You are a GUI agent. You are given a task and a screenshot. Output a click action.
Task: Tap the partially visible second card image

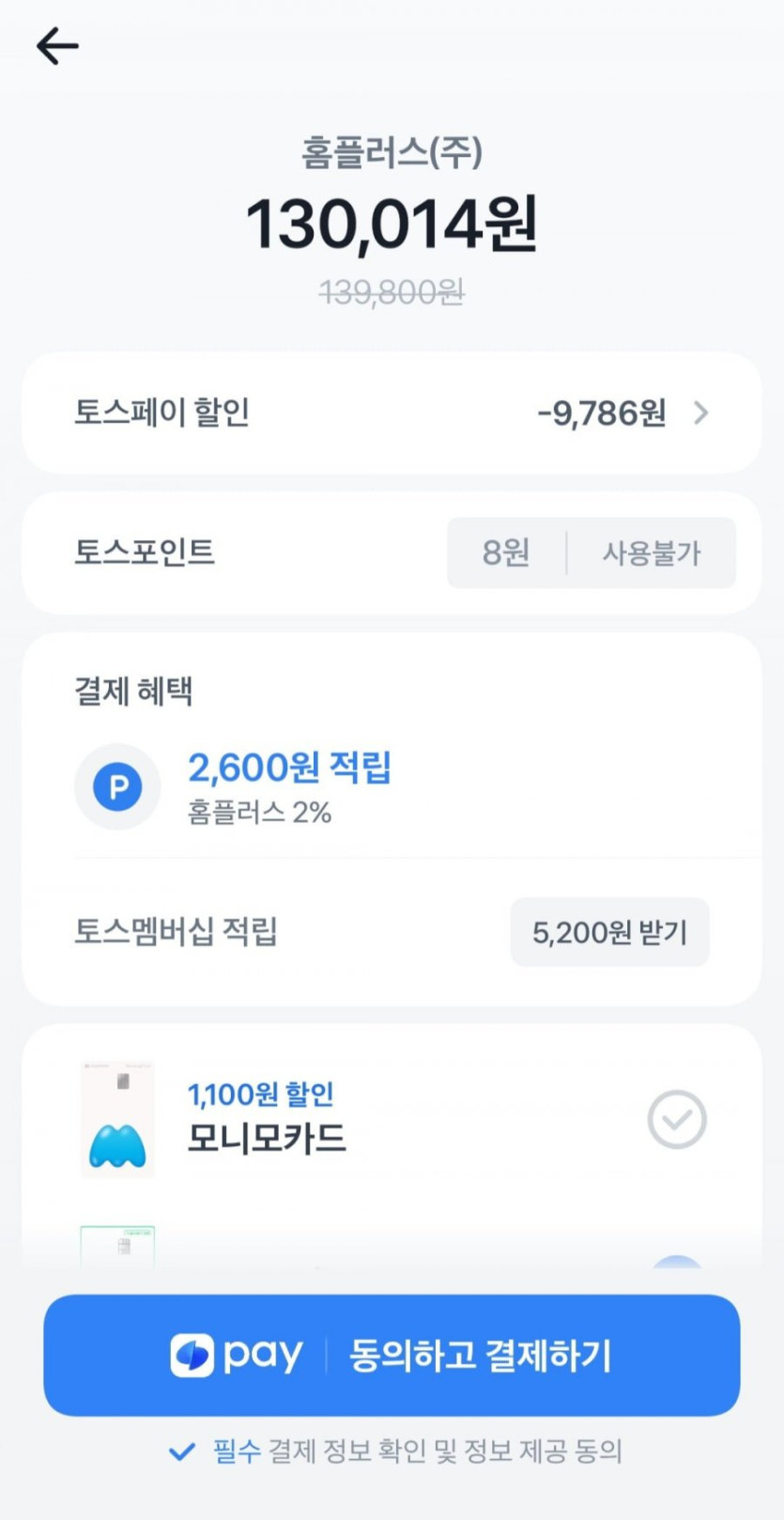click(117, 1247)
